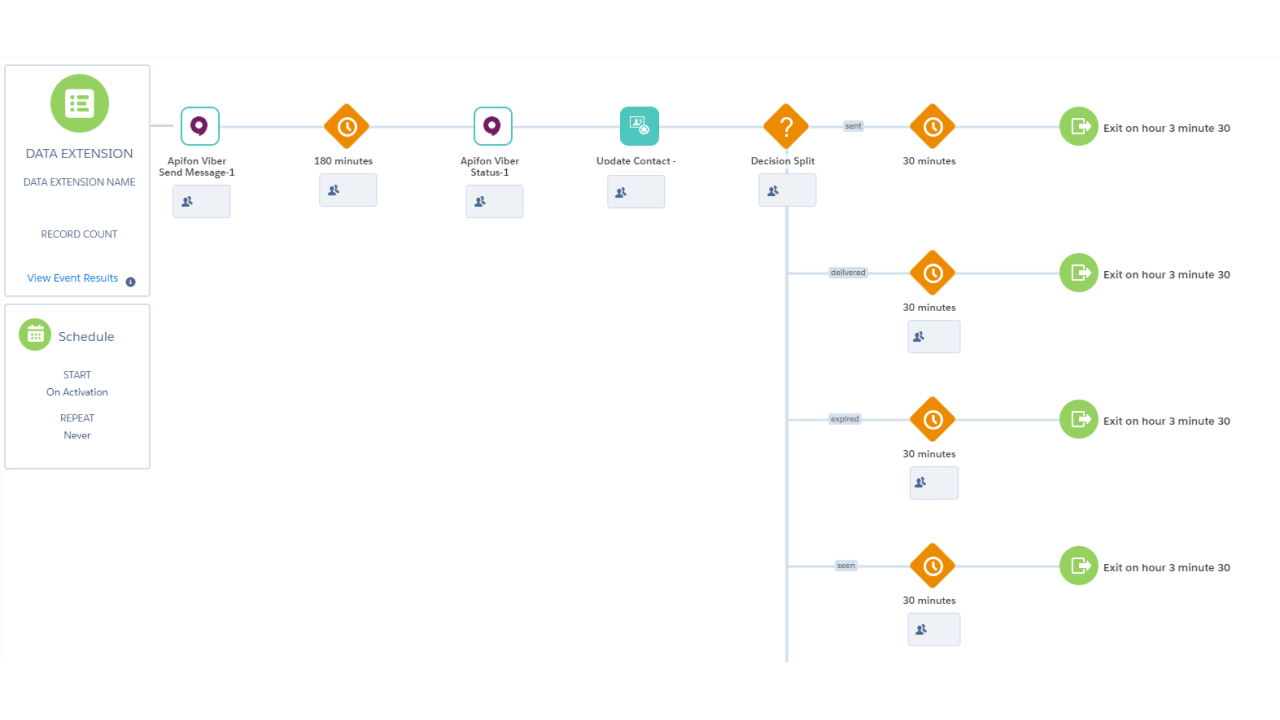Open the View Event Results link
The height and width of the screenshot is (720, 1280).
[x=72, y=278]
